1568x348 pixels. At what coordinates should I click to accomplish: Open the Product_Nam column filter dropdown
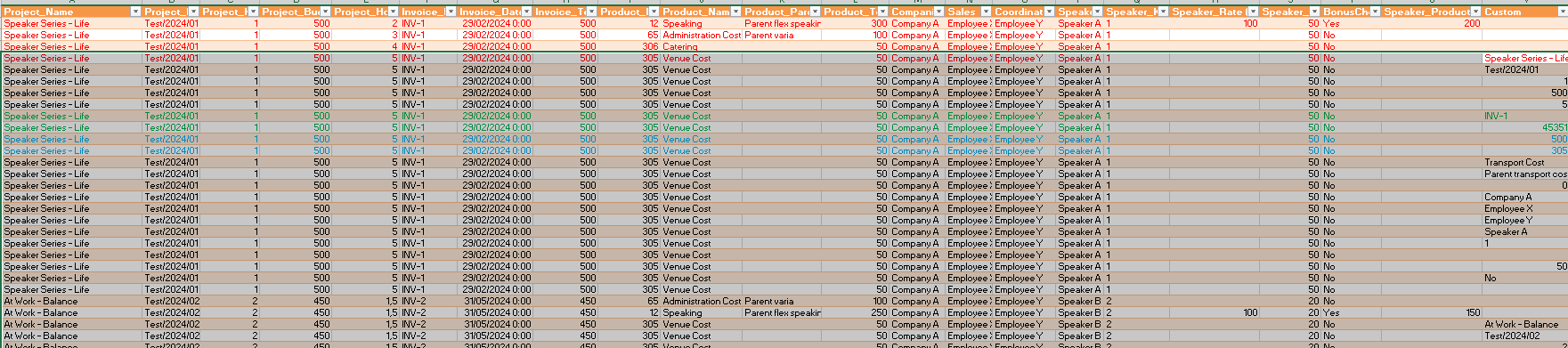coord(735,12)
